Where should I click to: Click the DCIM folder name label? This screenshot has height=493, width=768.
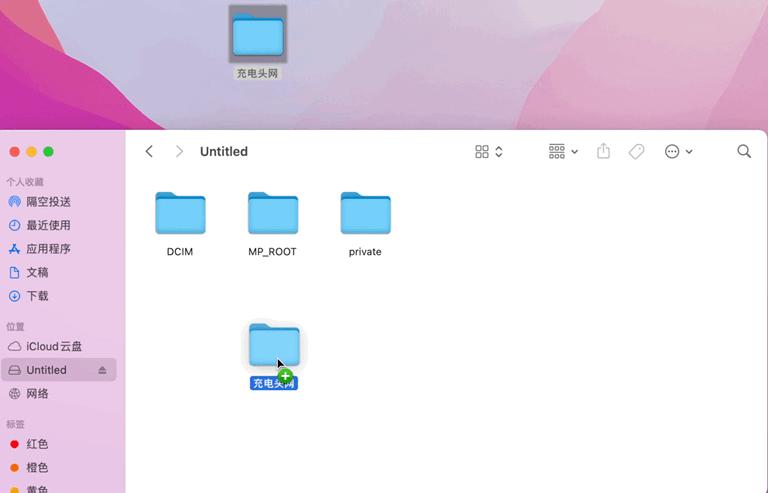click(x=180, y=252)
